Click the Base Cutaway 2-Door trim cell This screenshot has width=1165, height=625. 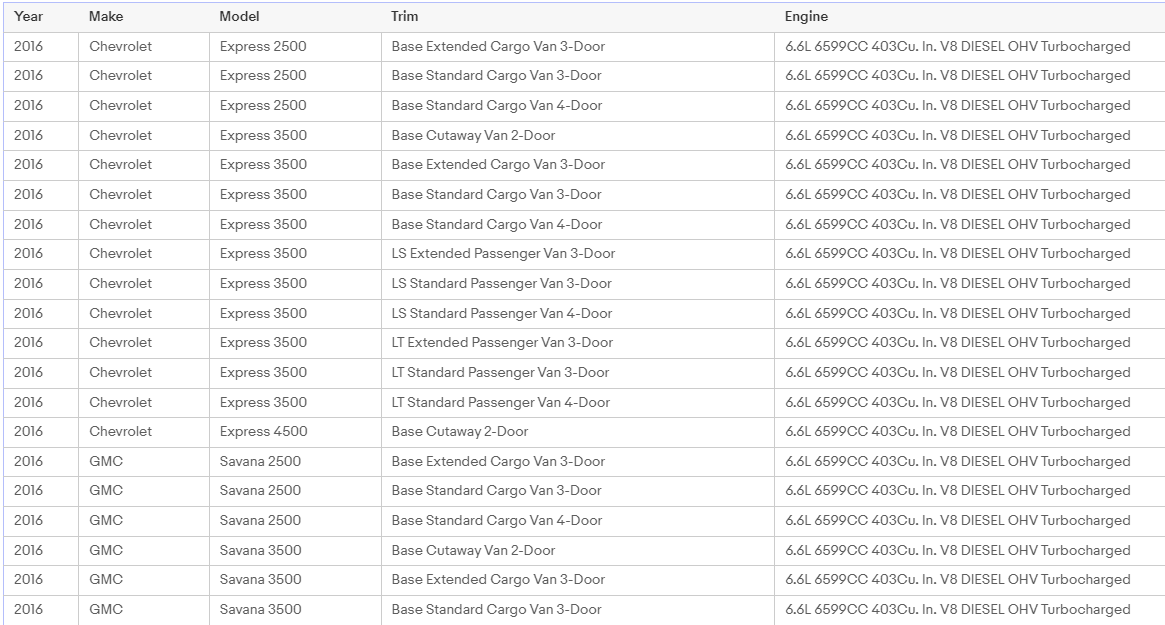coord(460,432)
